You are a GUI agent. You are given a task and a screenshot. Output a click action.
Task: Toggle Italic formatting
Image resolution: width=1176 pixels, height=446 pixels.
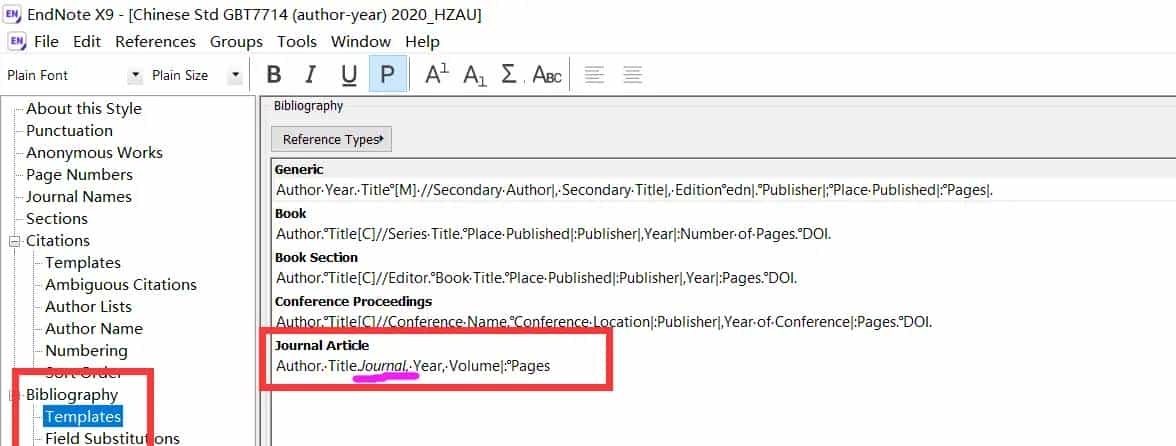(310, 74)
